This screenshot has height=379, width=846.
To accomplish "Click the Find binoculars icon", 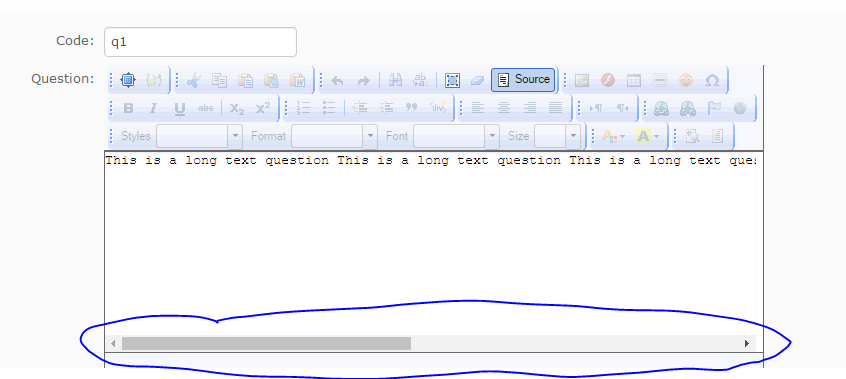I will tap(395, 80).
